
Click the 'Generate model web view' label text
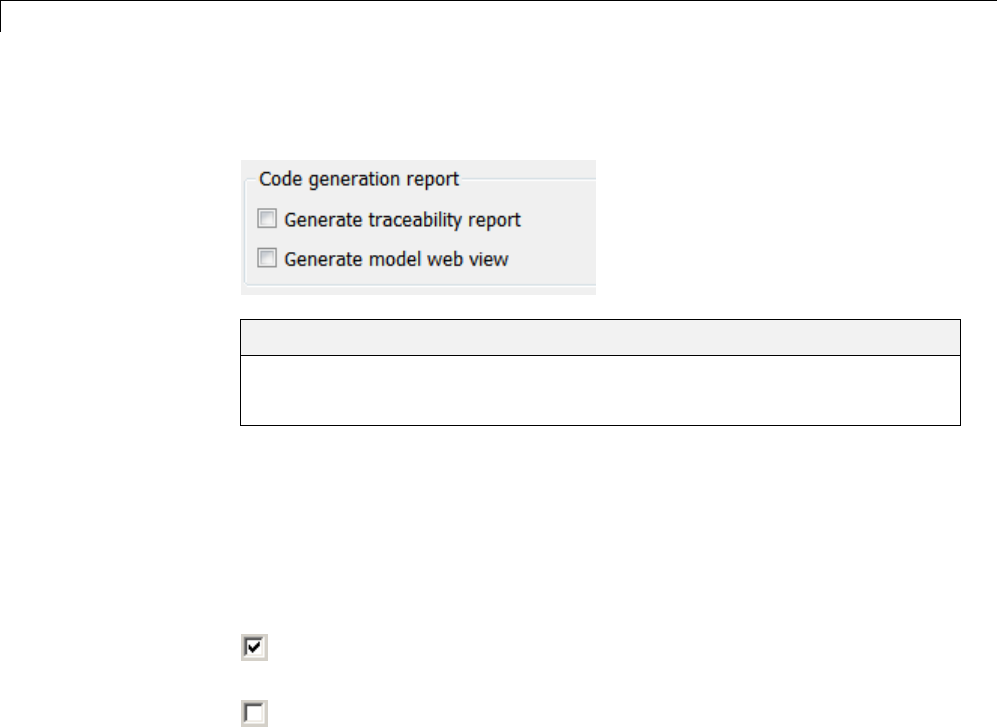click(396, 259)
